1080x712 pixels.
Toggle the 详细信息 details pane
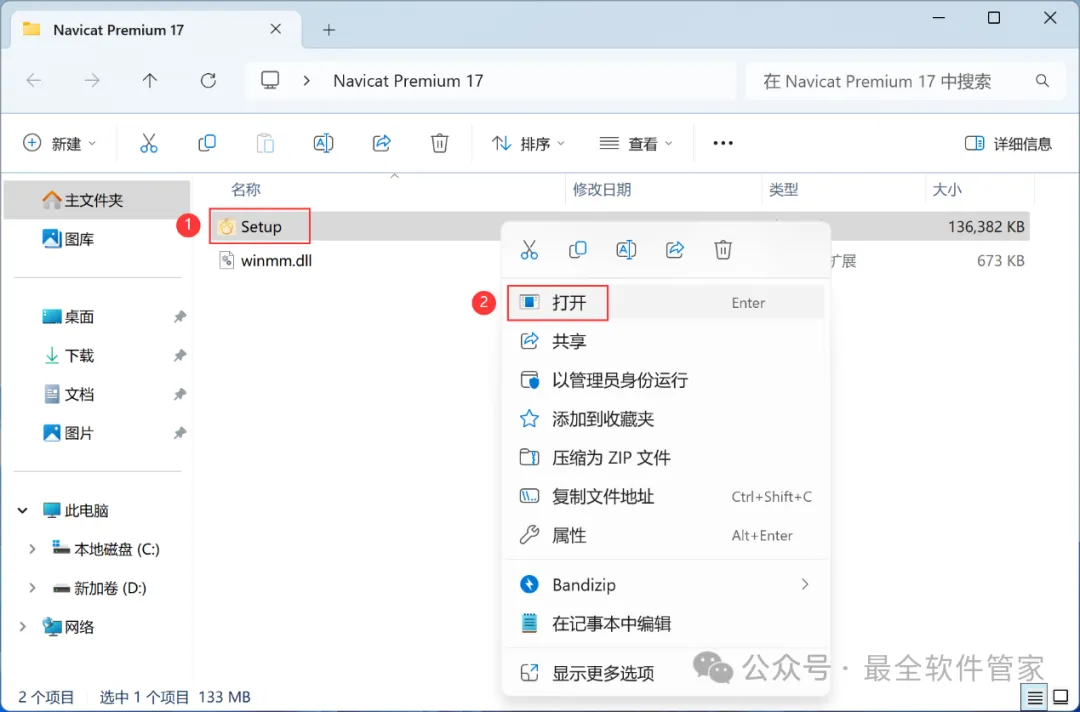pos(1008,143)
